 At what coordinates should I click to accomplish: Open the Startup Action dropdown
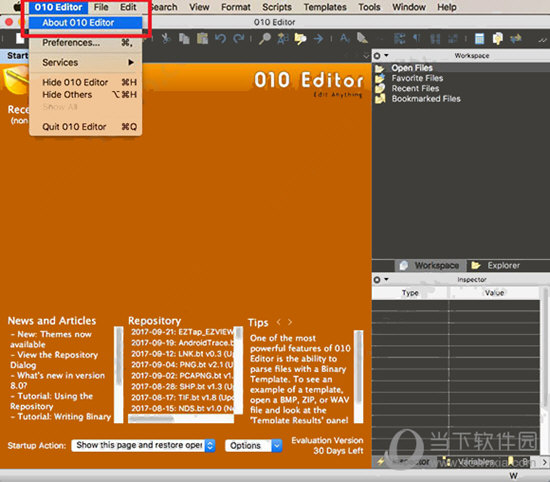pyautogui.click(x=143, y=445)
